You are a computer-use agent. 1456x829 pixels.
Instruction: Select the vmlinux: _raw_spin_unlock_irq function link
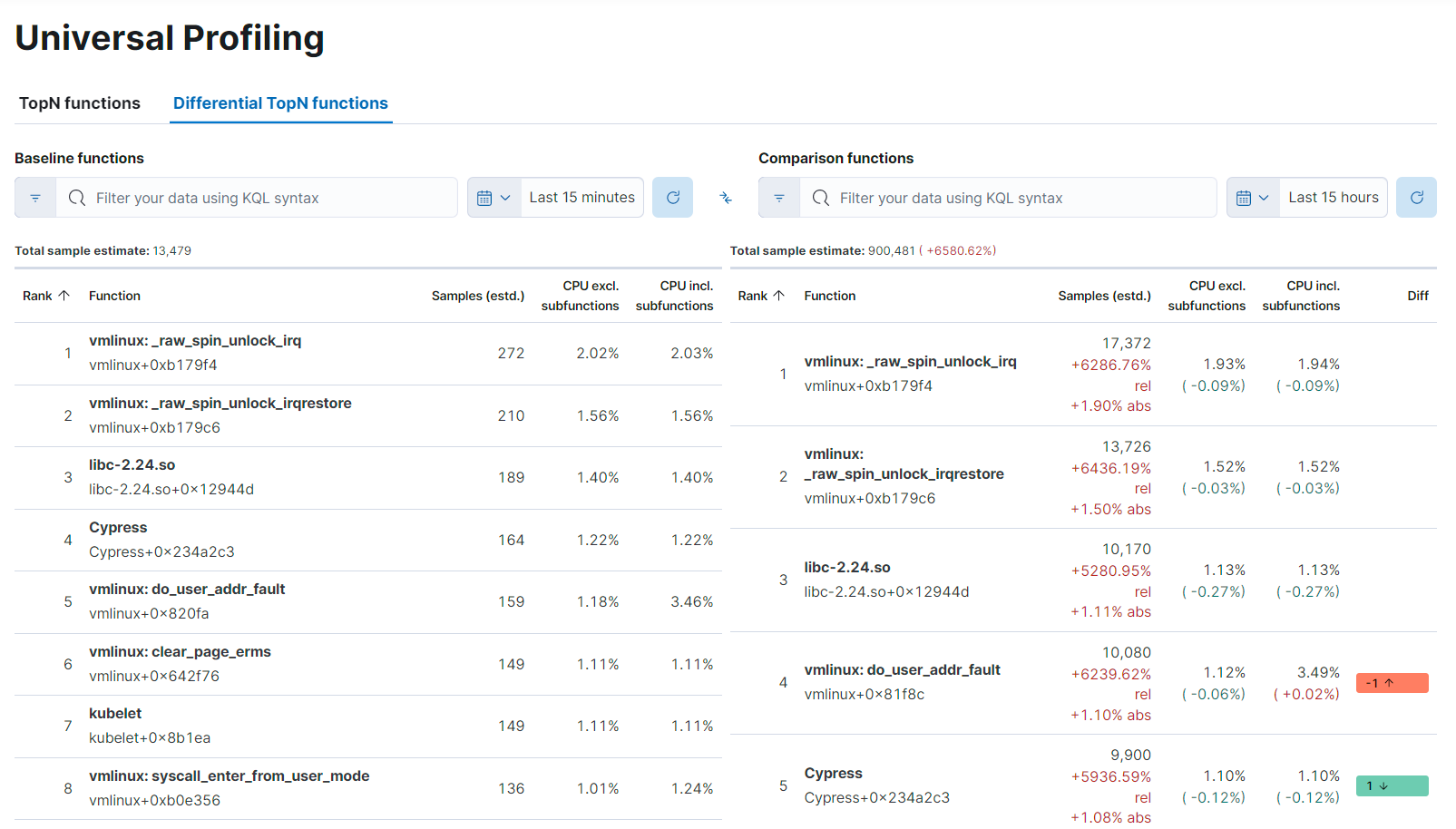195,340
